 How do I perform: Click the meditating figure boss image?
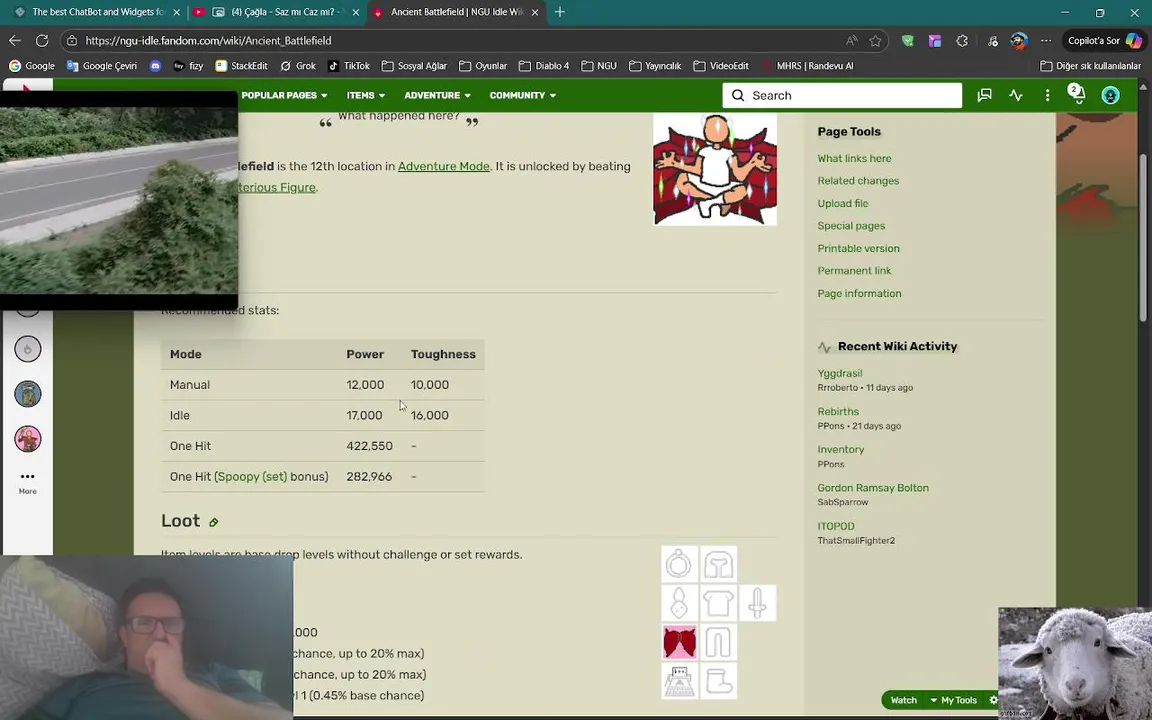pyautogui.click(x=715, y=168)
